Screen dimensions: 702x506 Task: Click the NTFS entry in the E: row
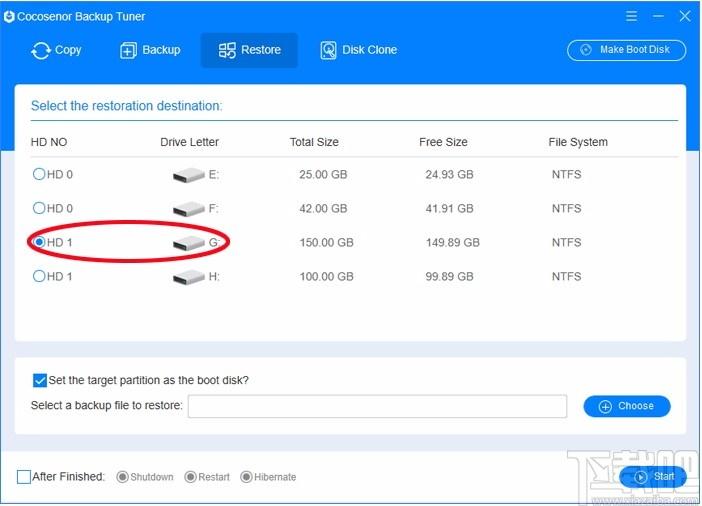coord(566,175)
